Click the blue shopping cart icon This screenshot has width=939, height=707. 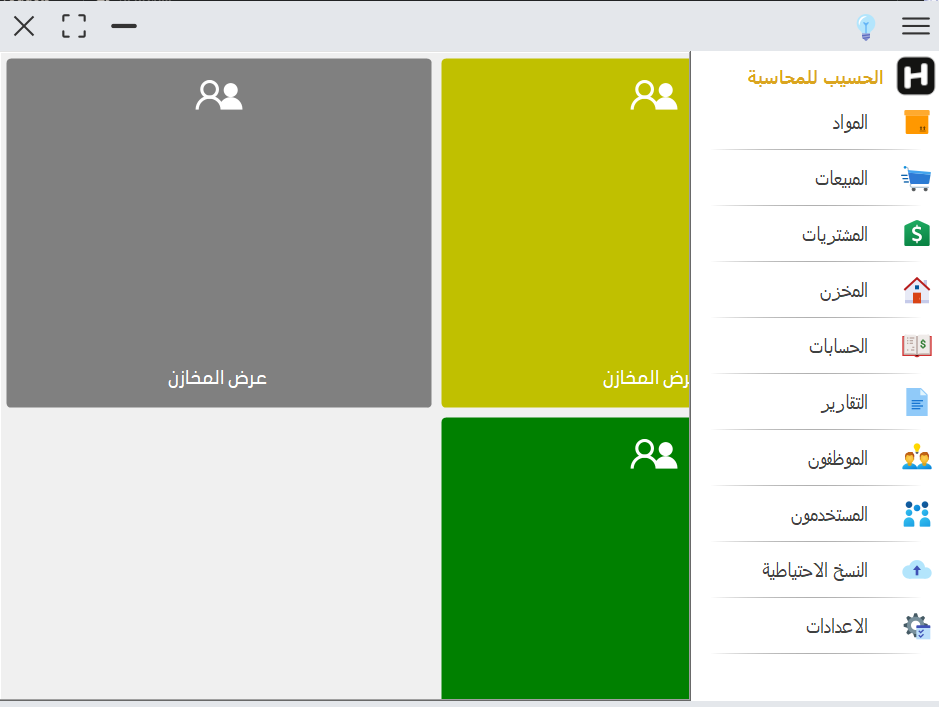tap(916, 178)
